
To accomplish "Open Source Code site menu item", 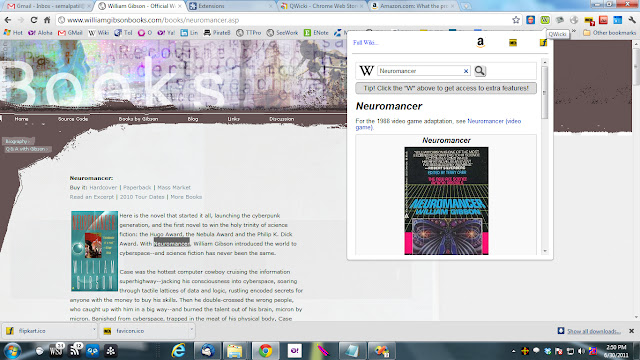I will coord(73,119).
